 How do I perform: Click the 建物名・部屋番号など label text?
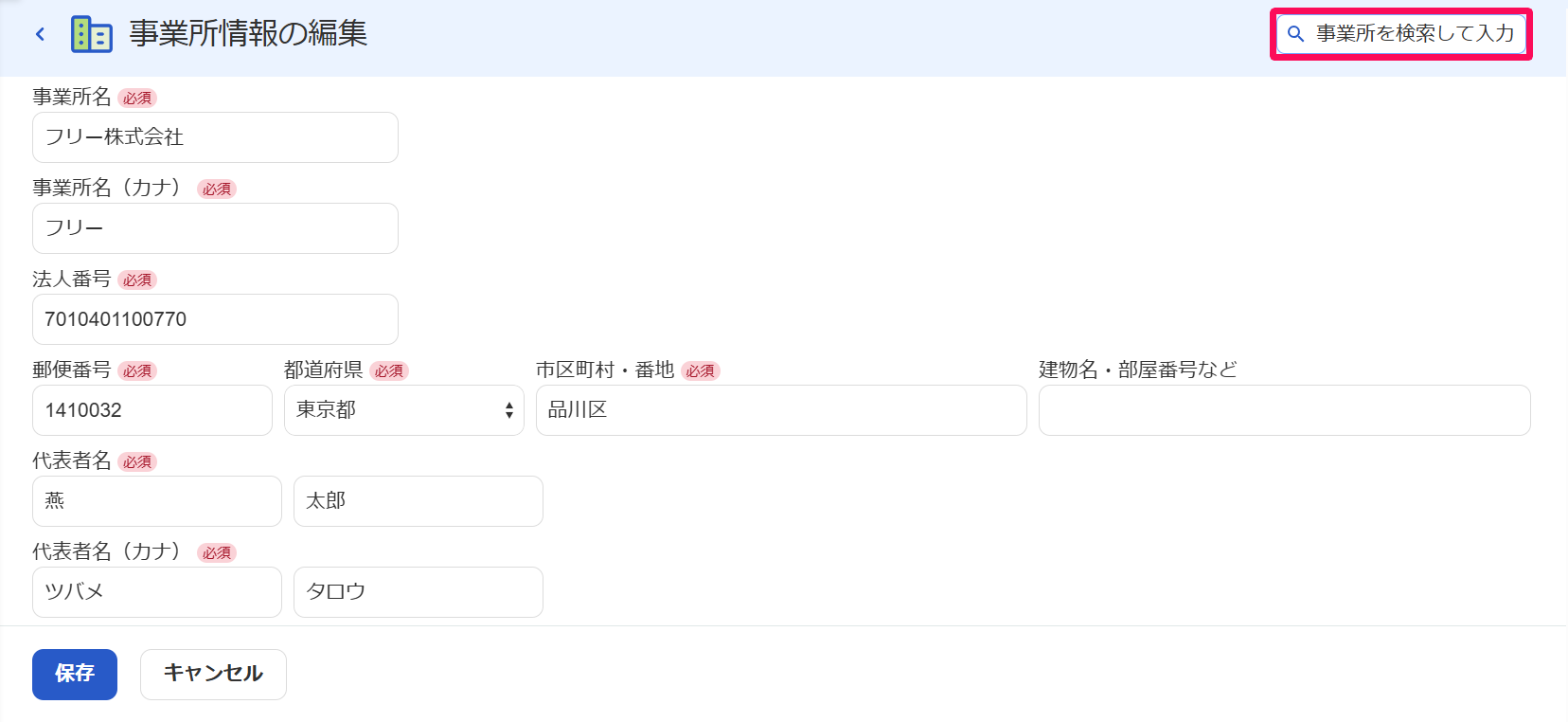tap(1138, 370)
